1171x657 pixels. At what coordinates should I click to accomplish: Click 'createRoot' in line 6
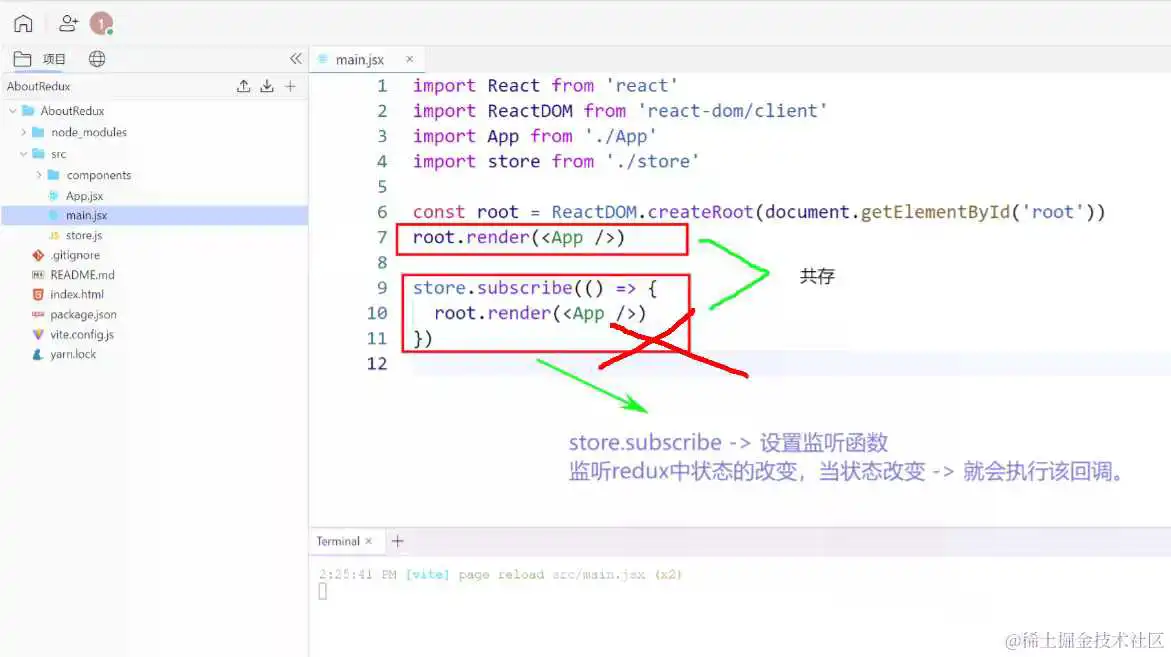pos(700,212)
